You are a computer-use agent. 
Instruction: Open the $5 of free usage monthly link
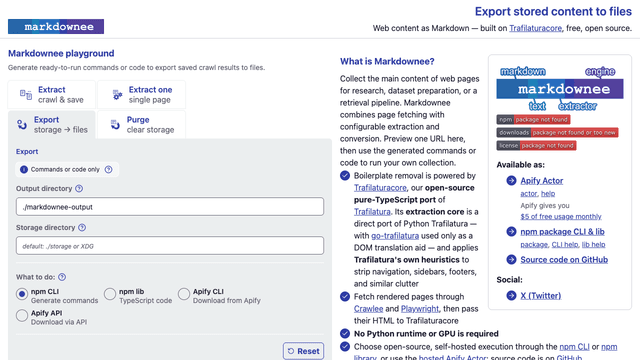(x=561, y=216)
